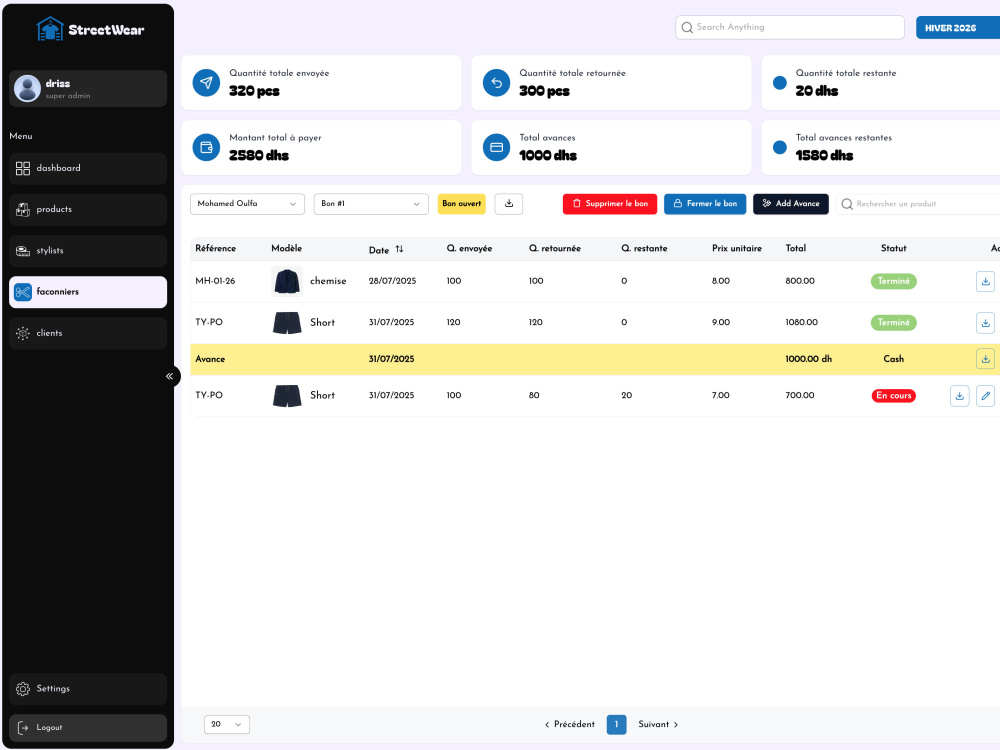
Task: Click the Statut column header
Action: click(x=893, y=249)
